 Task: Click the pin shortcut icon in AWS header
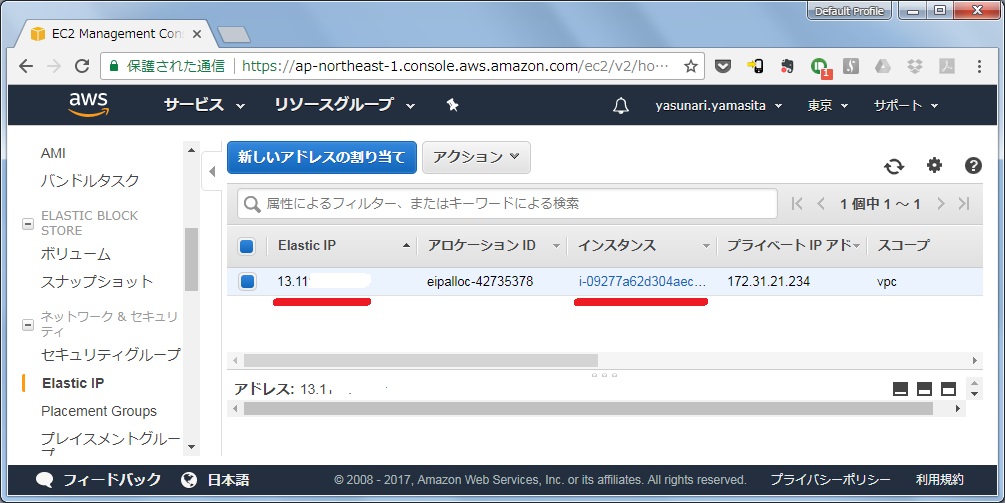453,105
